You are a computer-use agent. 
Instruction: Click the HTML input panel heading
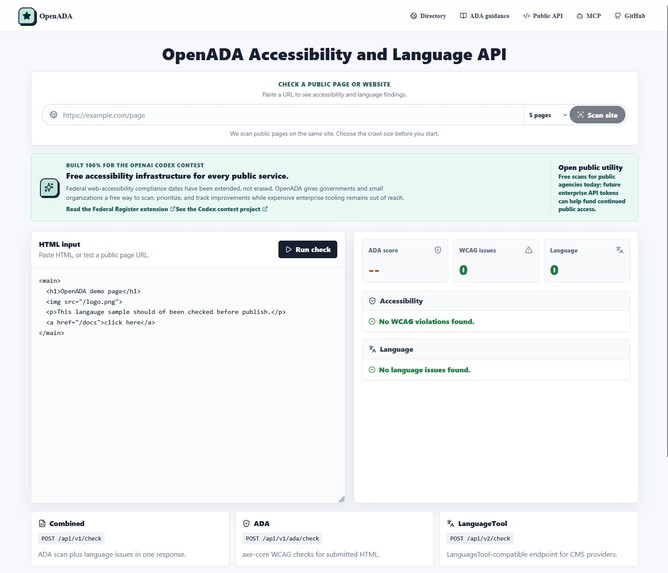click(x=59, y=245)
